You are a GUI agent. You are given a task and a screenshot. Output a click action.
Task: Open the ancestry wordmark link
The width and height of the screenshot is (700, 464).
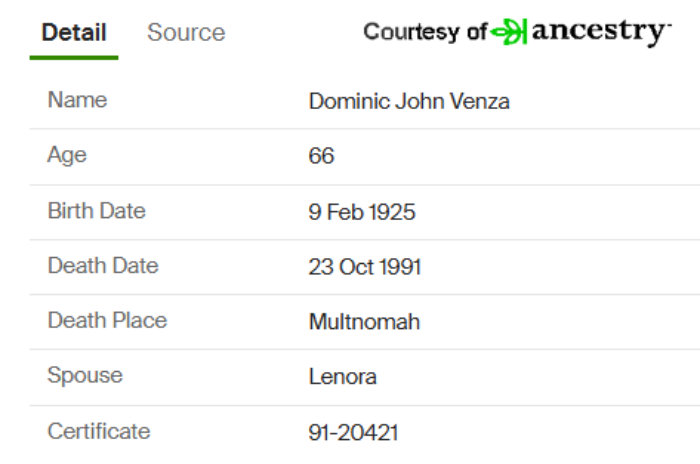(601, 32)
